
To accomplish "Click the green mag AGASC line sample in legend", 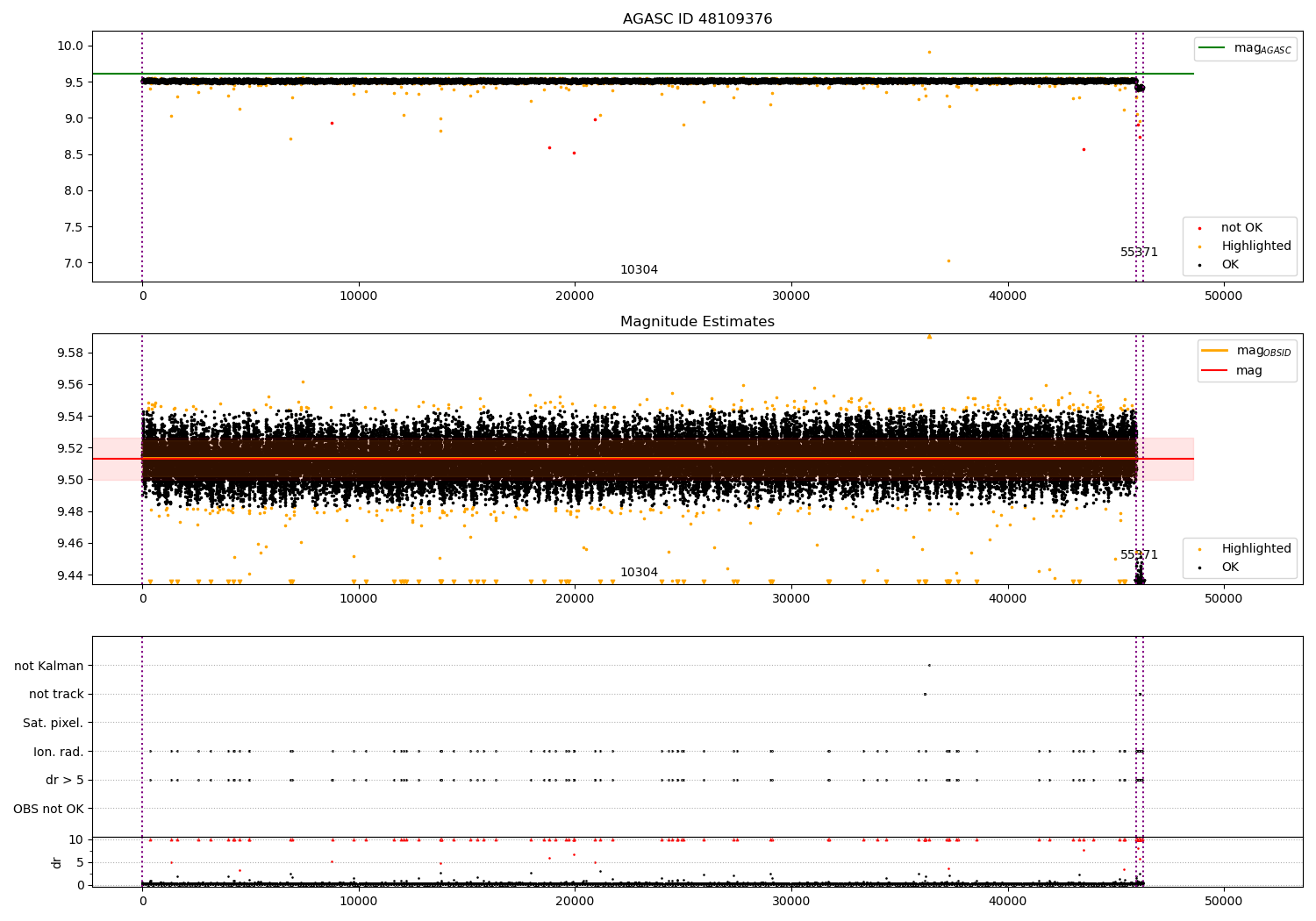I will tap(1212, 48).
